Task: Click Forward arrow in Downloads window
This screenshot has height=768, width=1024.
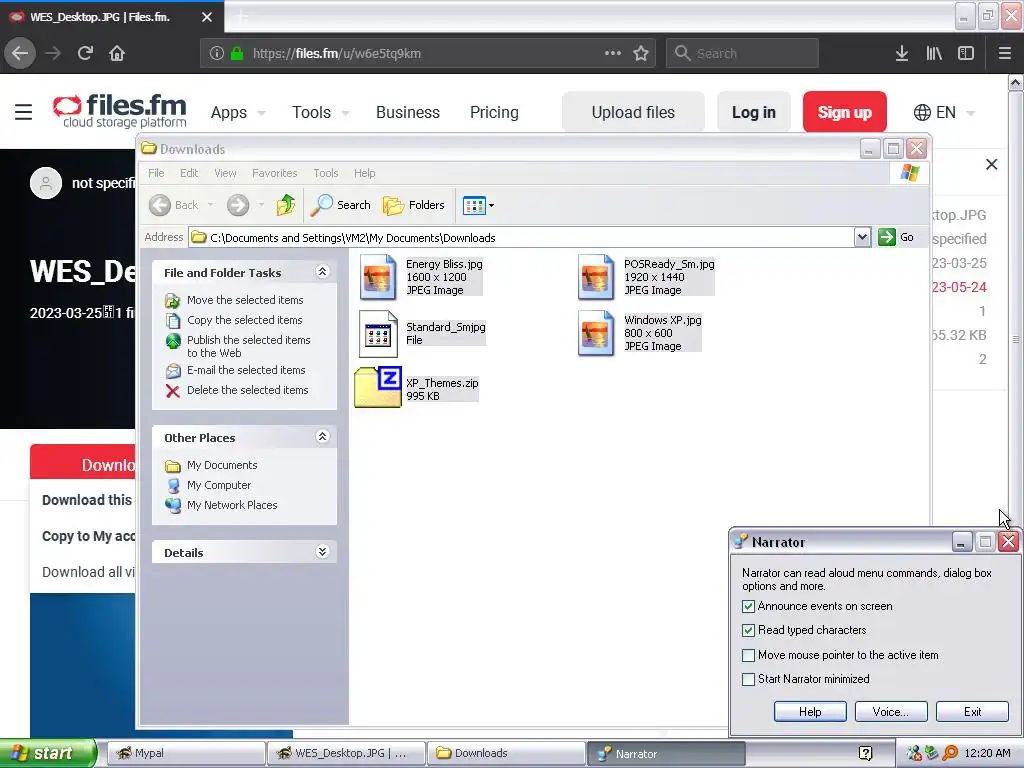Action: point(238,205)
